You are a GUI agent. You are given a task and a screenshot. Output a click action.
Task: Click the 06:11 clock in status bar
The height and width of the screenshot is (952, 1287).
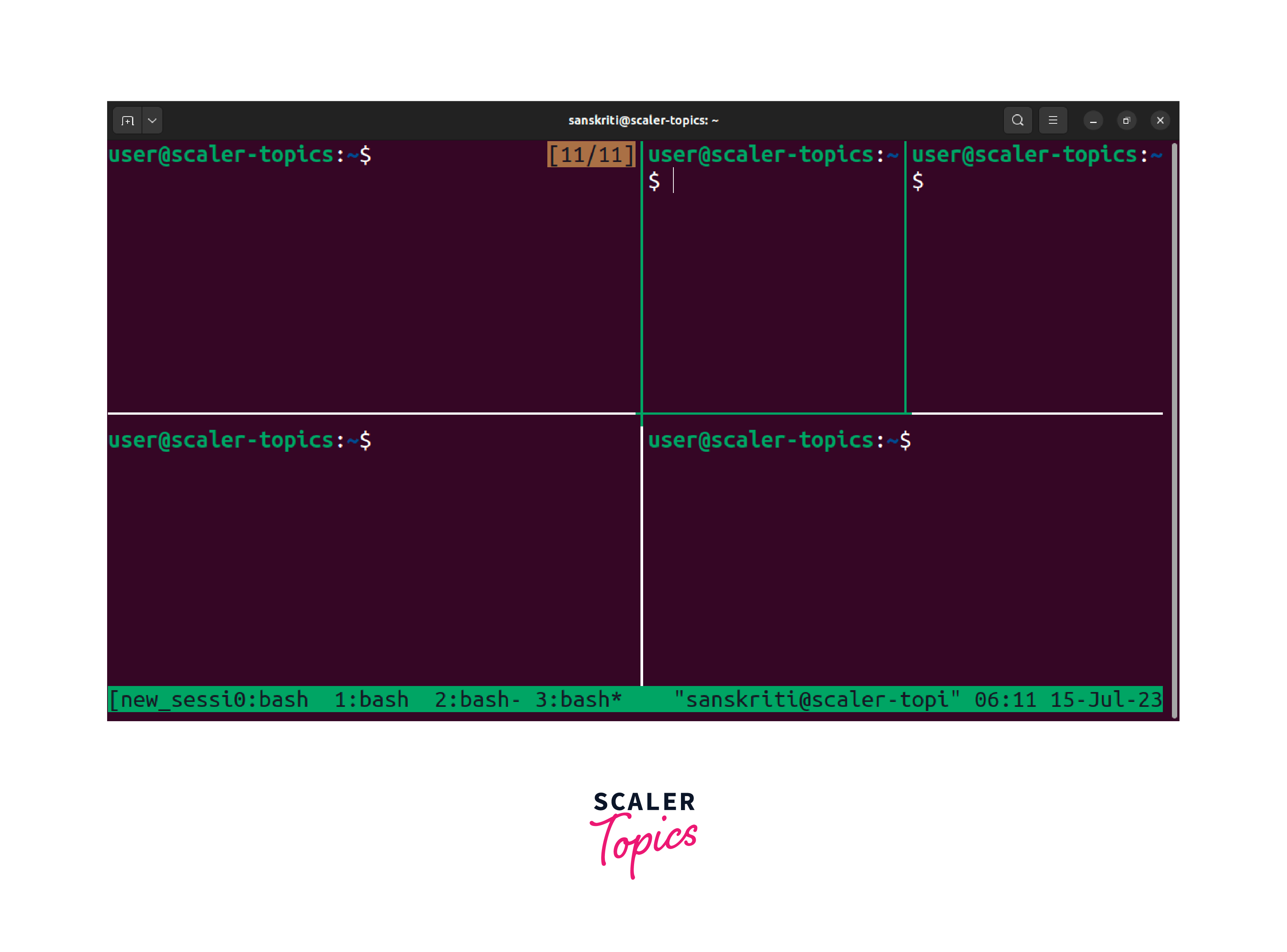(1005, 699)
